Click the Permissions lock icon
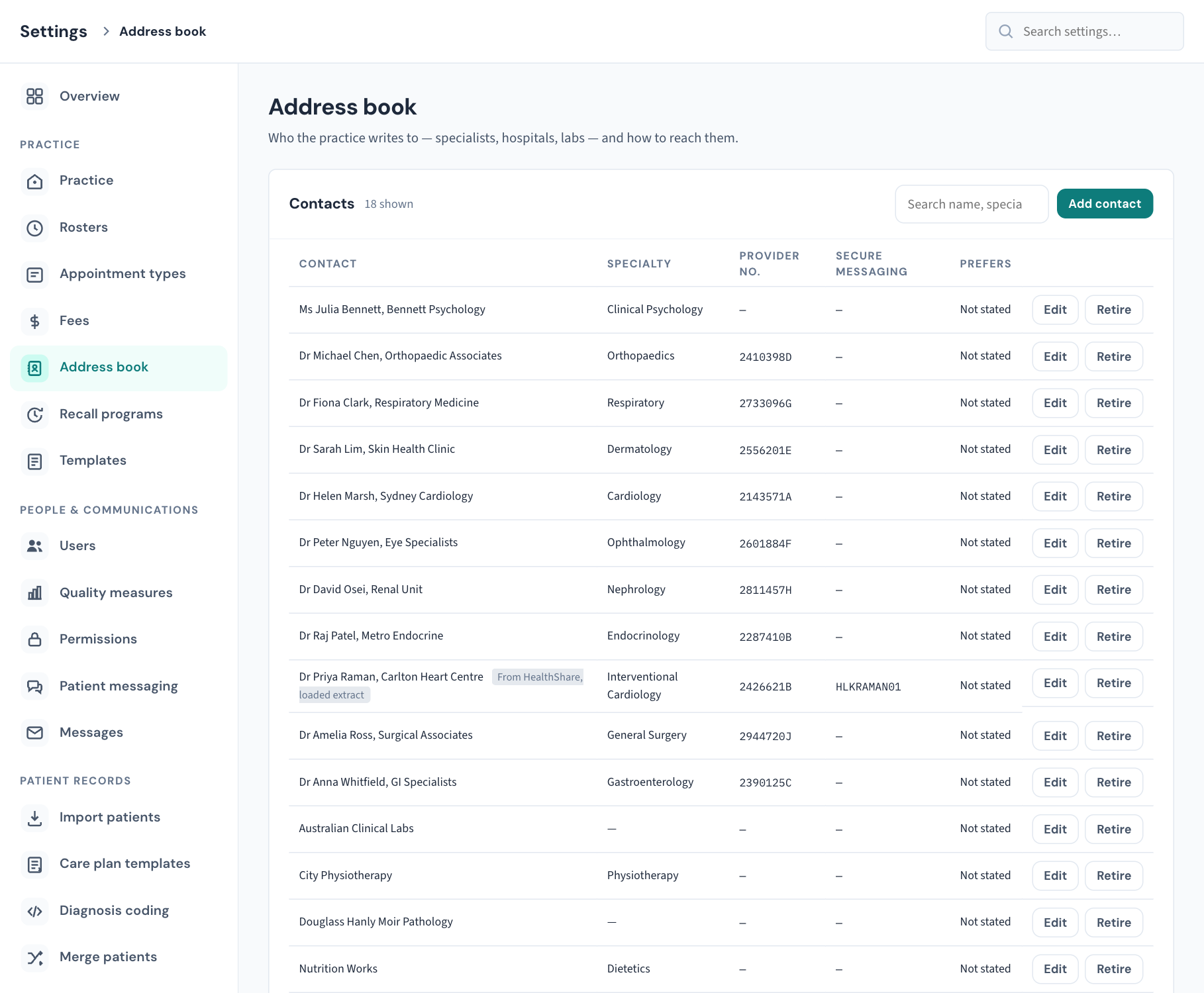This screenshot has width=1204, height=993. 34,639
